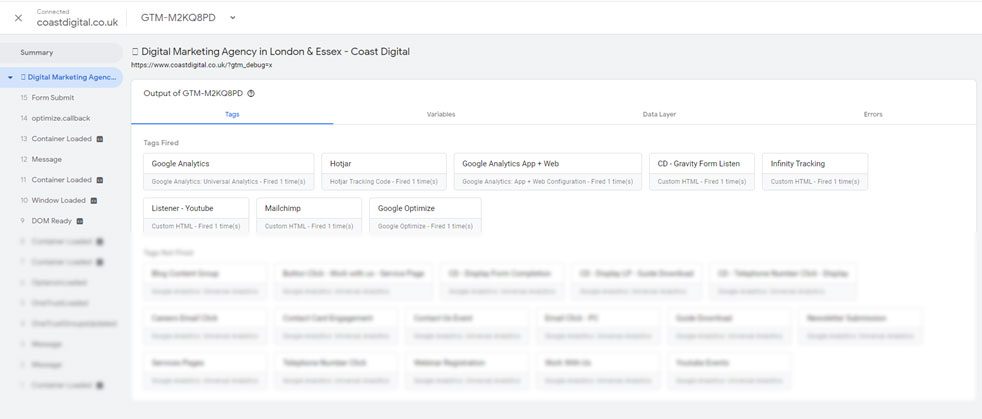This screenshot has width=982, height=419.
Task: Click help icon beside Output of GTM-M2KQ8PD
Action: pos(251,93)
